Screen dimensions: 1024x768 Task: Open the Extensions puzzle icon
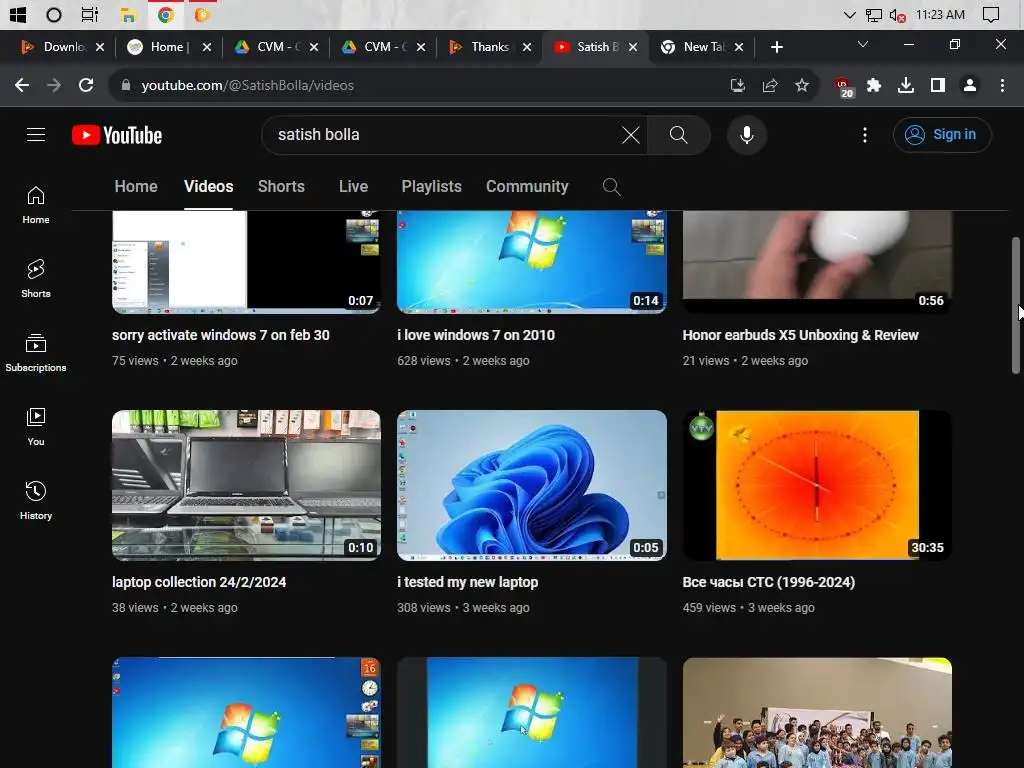coord(874,86)
